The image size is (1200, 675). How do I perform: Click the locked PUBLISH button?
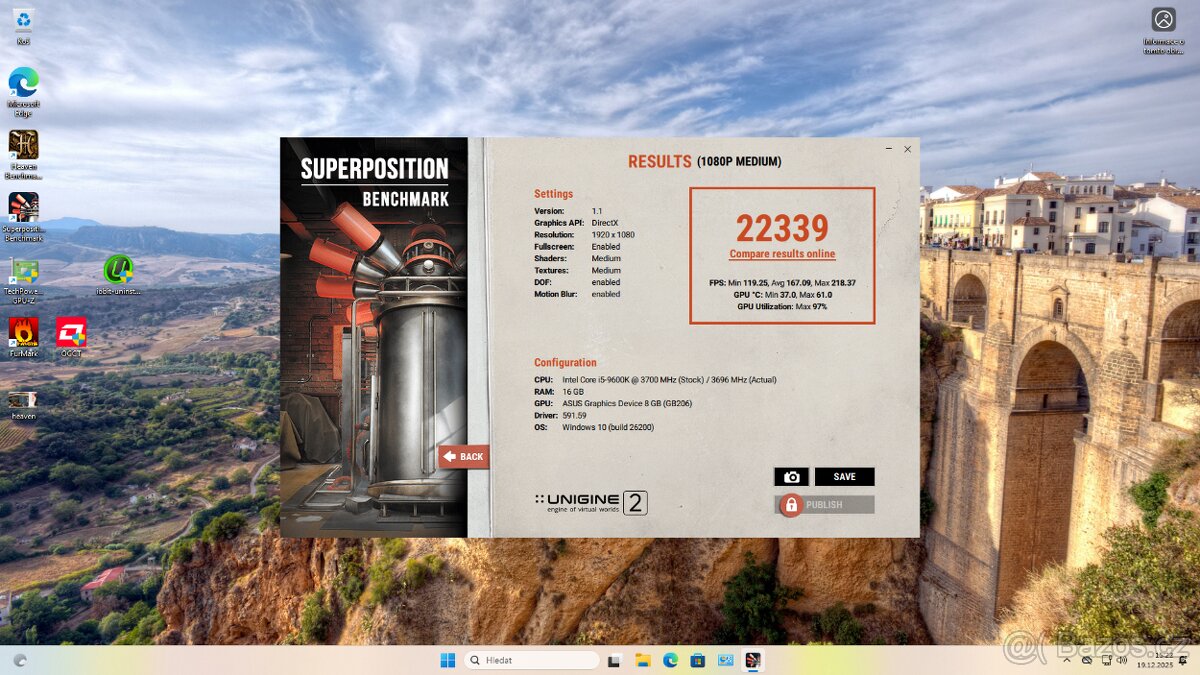[823, 504]
